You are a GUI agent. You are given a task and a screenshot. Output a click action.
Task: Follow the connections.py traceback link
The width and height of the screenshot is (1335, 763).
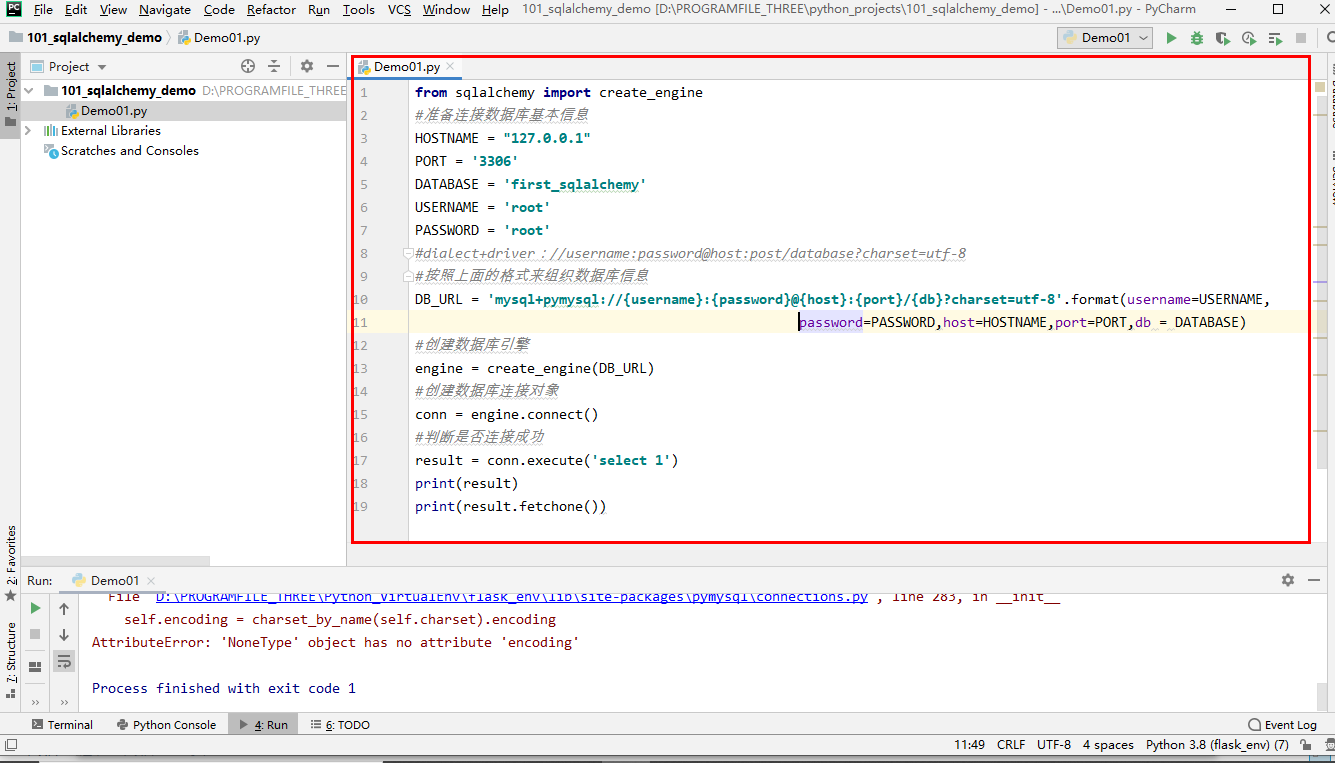(x=512, y=597)
